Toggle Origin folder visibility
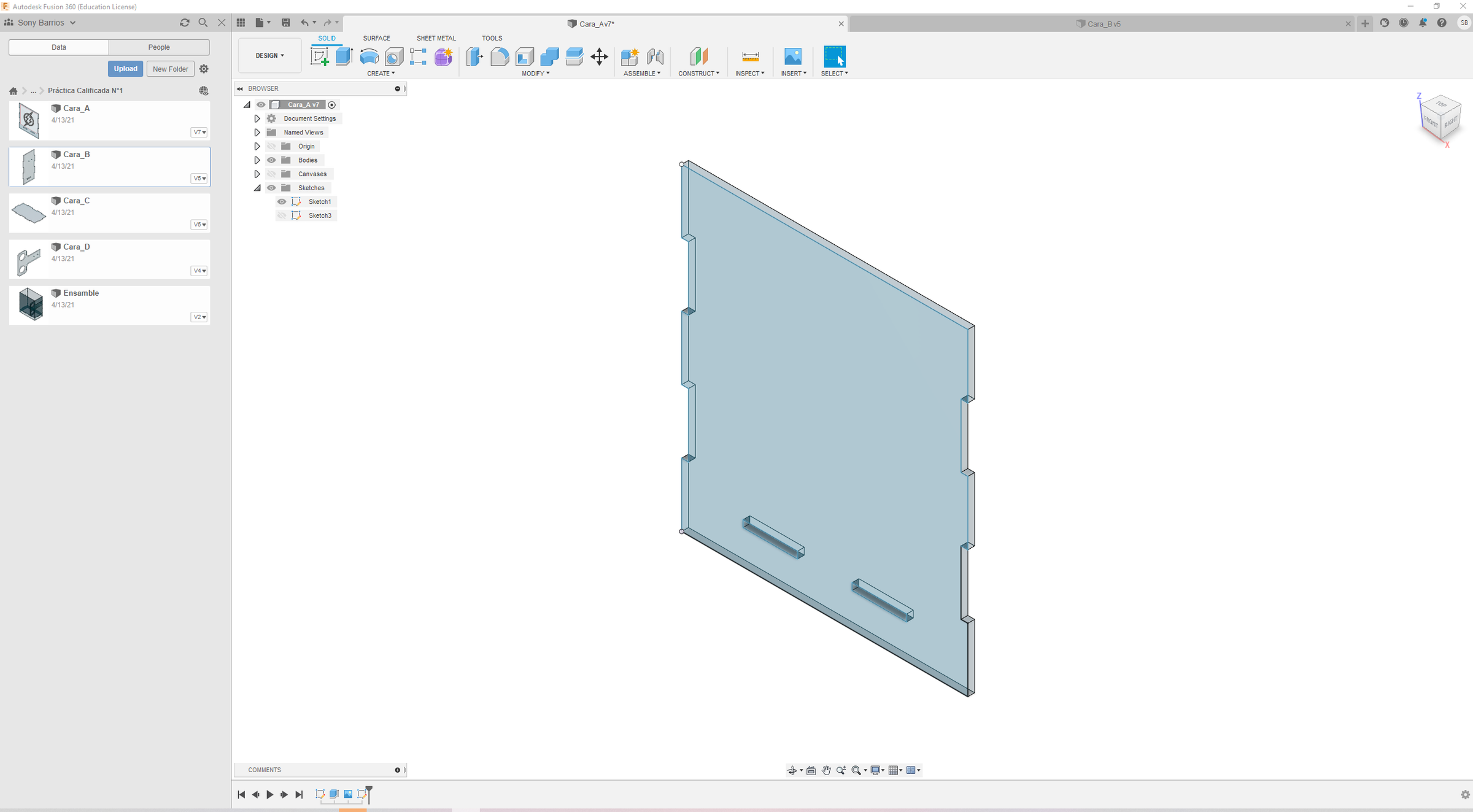This screenshot has width=1473, height=812. [x=271, y=146]
